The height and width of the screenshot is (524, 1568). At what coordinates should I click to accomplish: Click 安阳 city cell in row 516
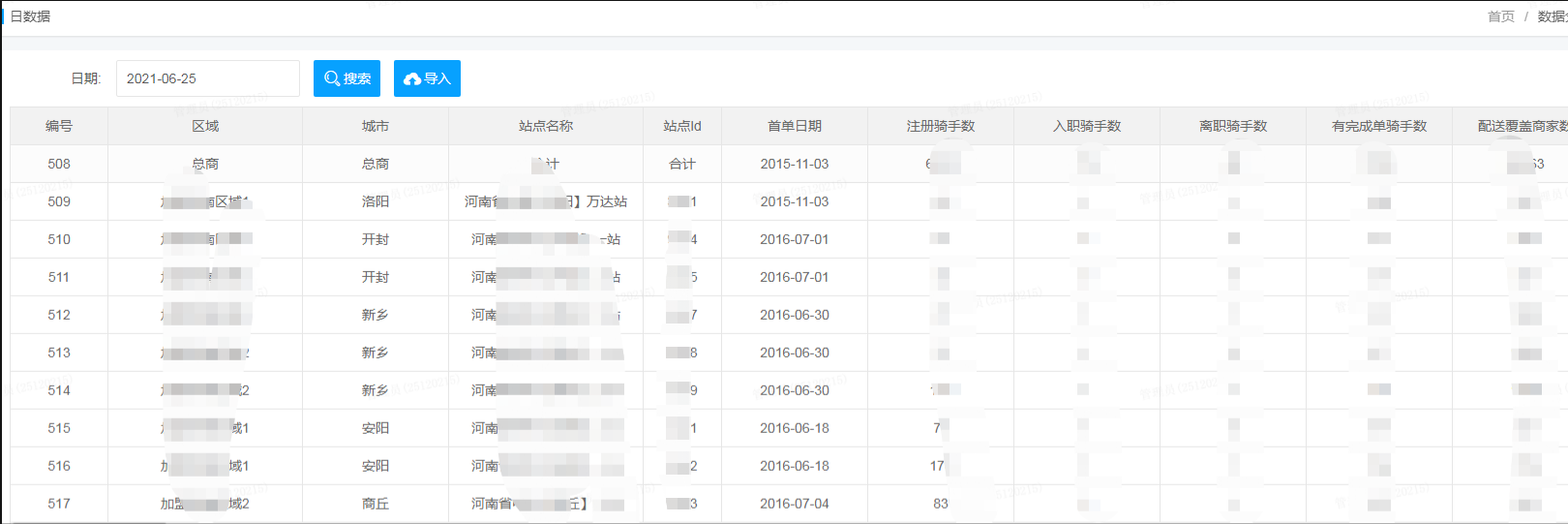click(376, 466)
